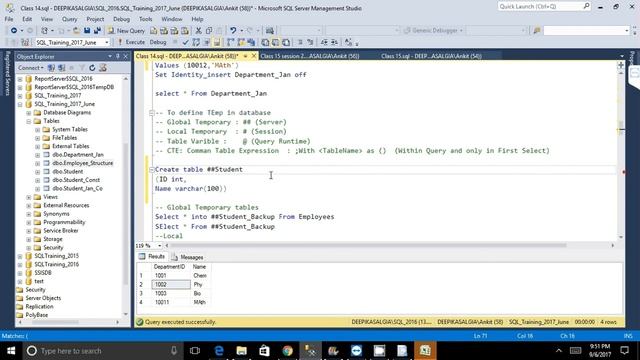Click the Display estimated execution plan icon

tap(196, 42)
